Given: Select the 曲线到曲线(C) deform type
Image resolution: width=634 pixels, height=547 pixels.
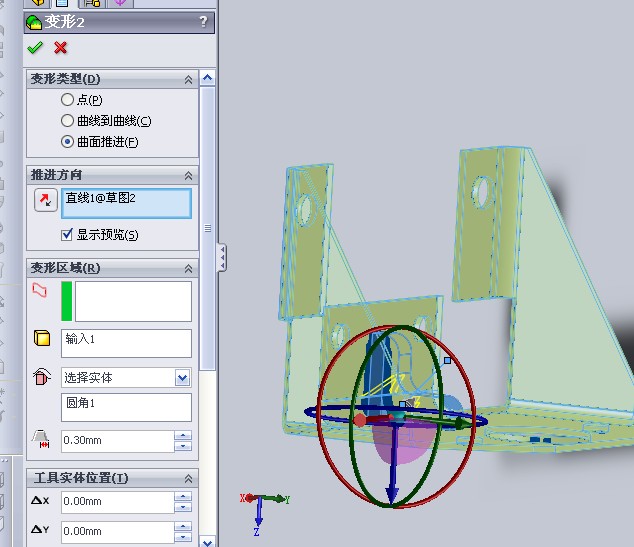Looking at the screenshot, I should click(67, 120).
